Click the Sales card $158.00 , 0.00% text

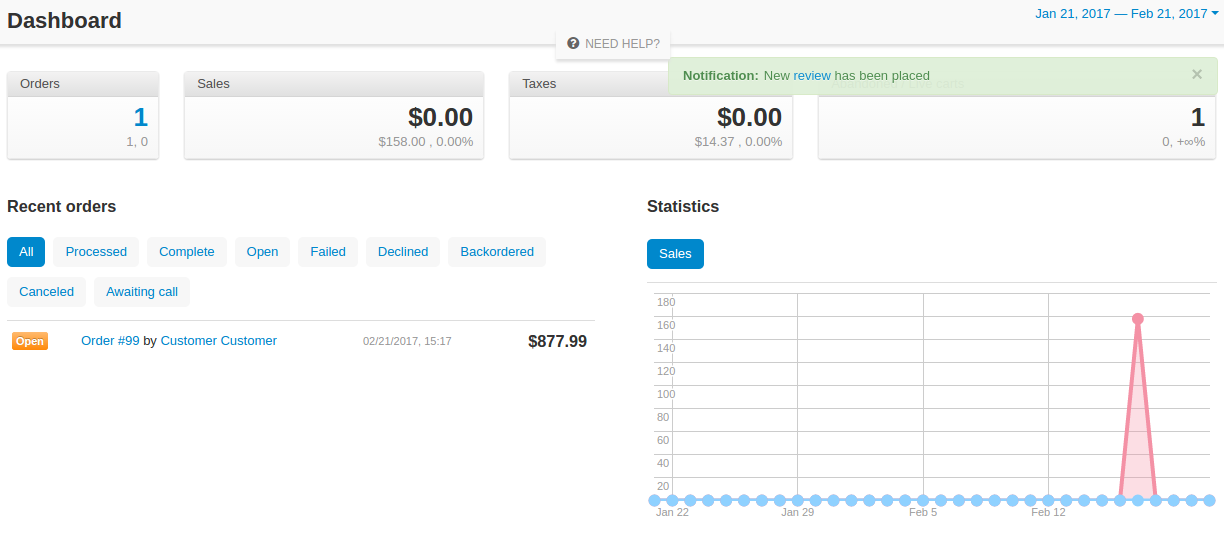click(x=426, y=142)
